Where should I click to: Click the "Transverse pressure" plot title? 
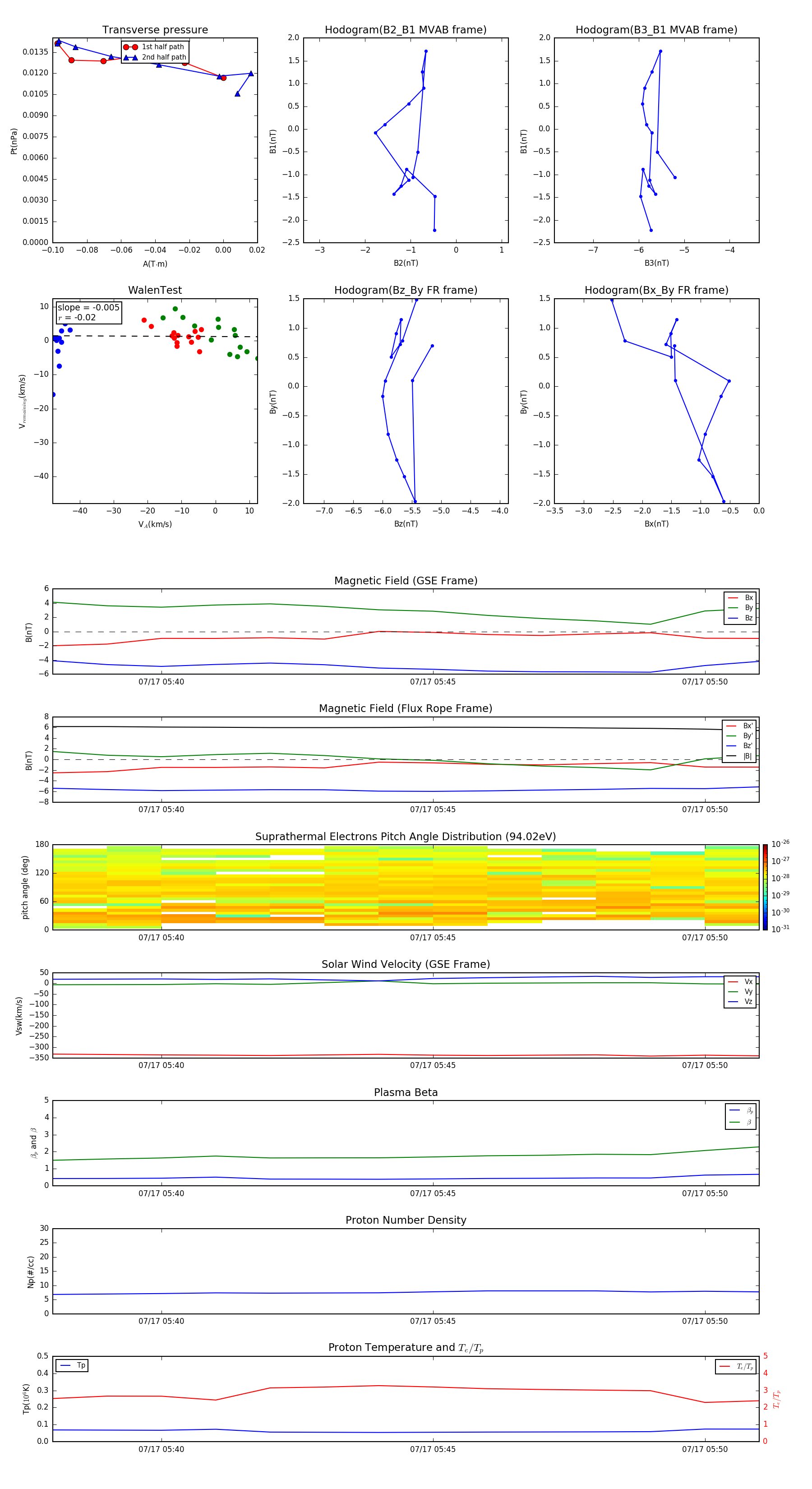pos(155,30)
